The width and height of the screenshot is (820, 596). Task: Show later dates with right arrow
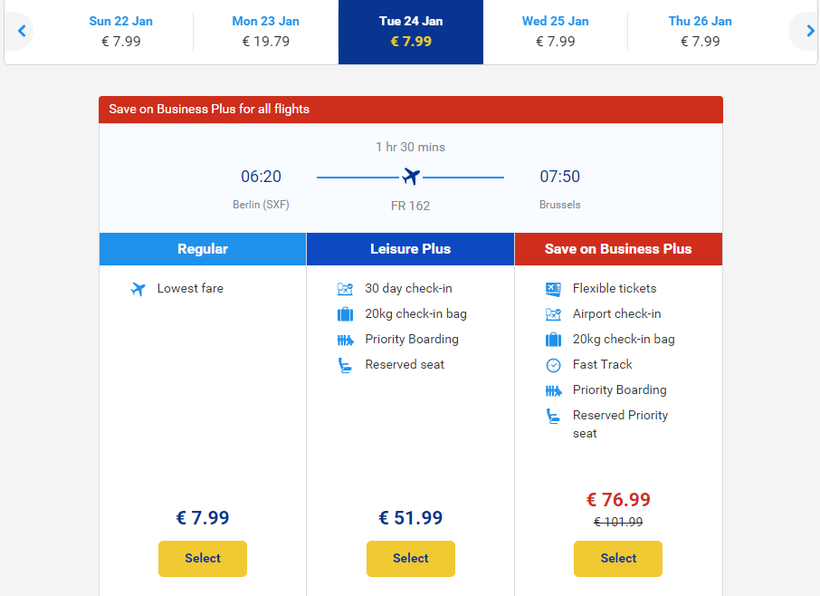tap(809, 31)
